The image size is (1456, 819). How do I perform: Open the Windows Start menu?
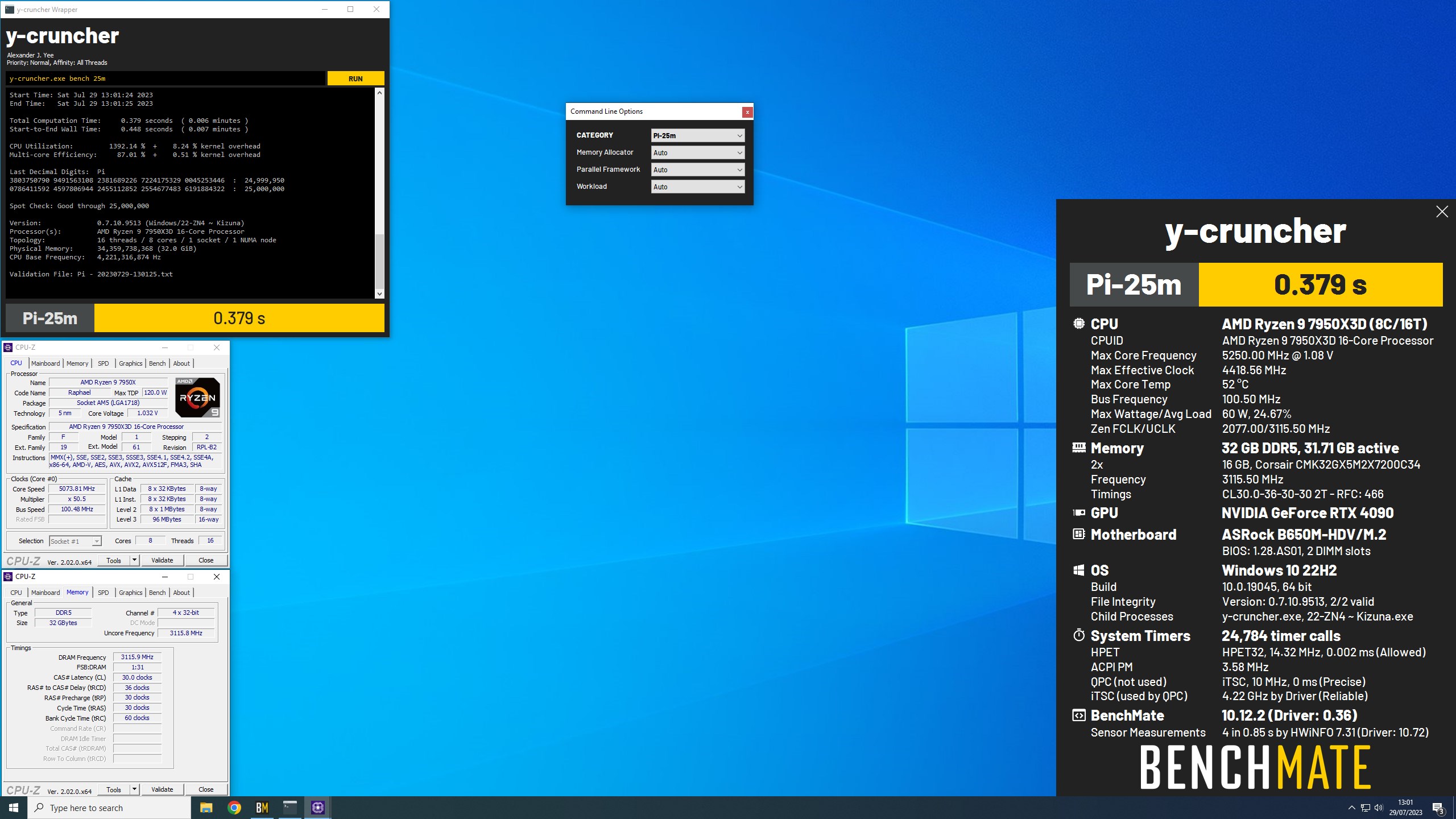[x=14, y=808]
